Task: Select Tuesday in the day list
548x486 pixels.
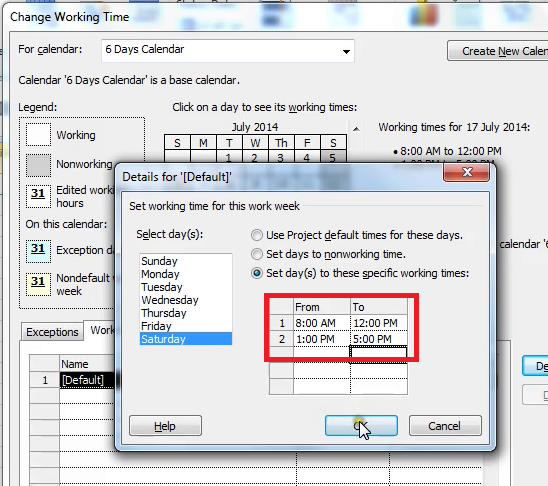Action: point(186,287)
